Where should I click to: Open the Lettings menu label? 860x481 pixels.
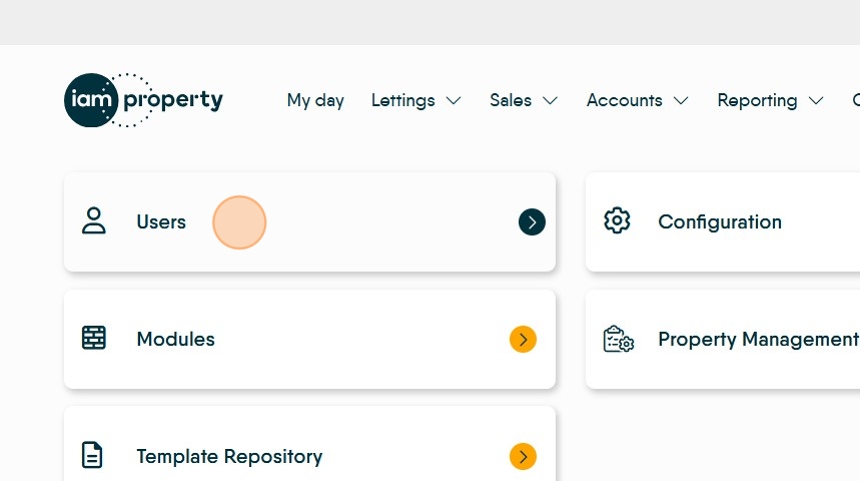pos(403,101)
